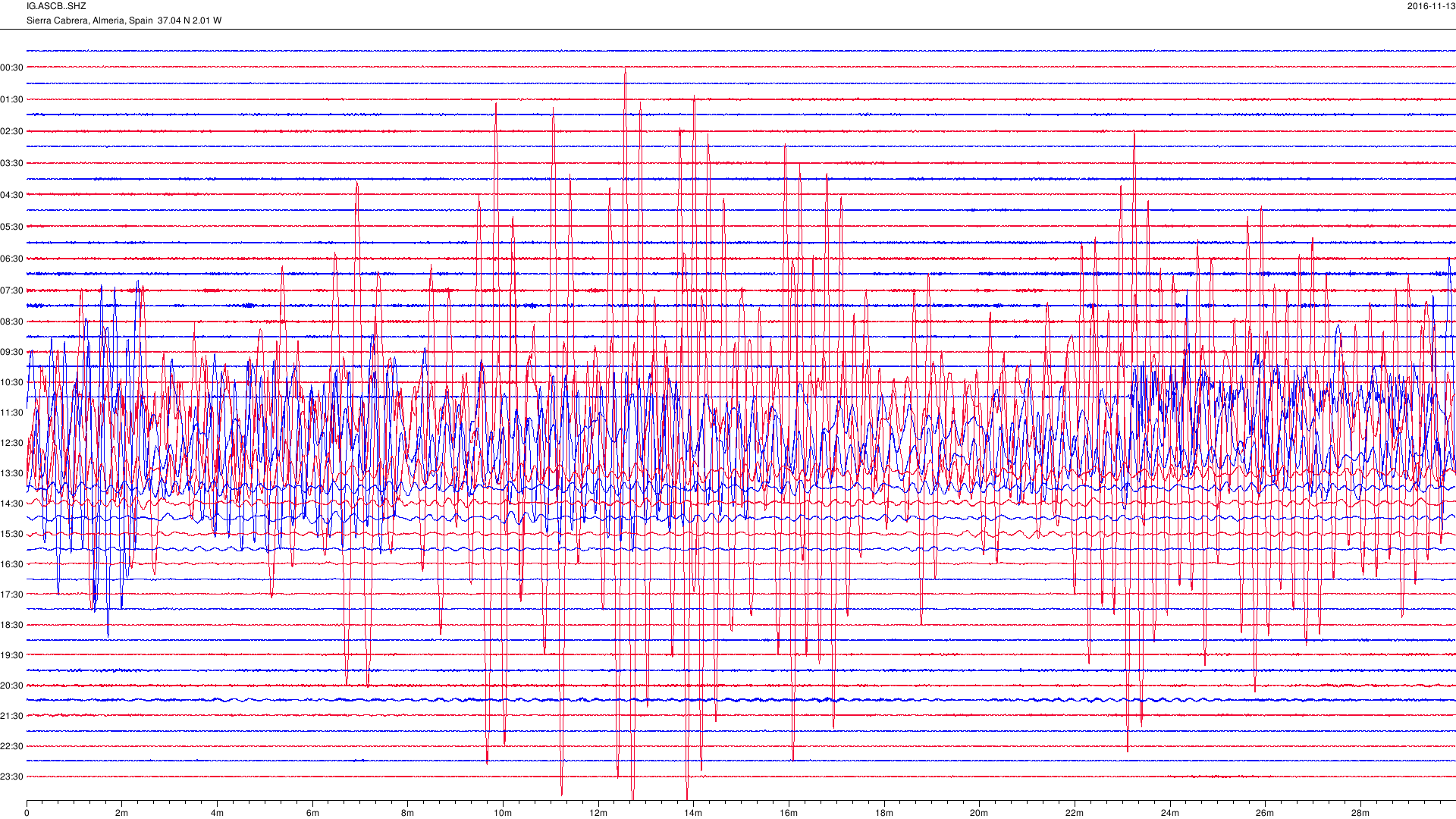The height and width of the screenshot is (819, 1456).
Task: Click the 6m tick label
Action: (312, 813)
